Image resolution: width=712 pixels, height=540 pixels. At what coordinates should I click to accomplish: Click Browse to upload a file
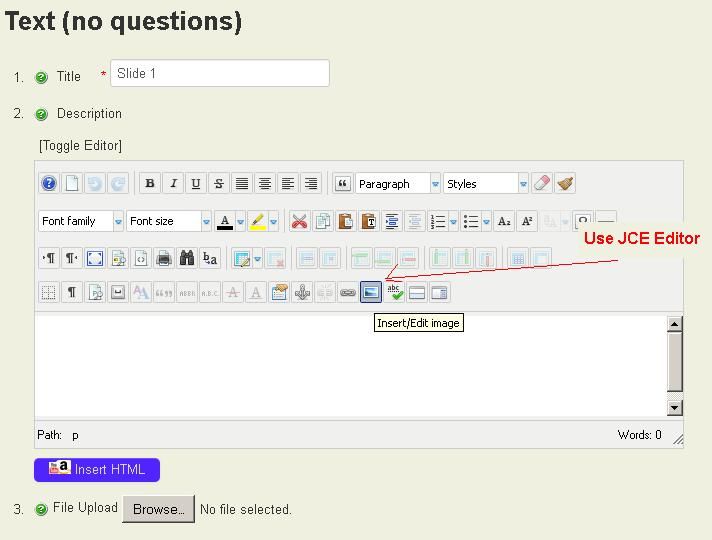click(158, 509)
